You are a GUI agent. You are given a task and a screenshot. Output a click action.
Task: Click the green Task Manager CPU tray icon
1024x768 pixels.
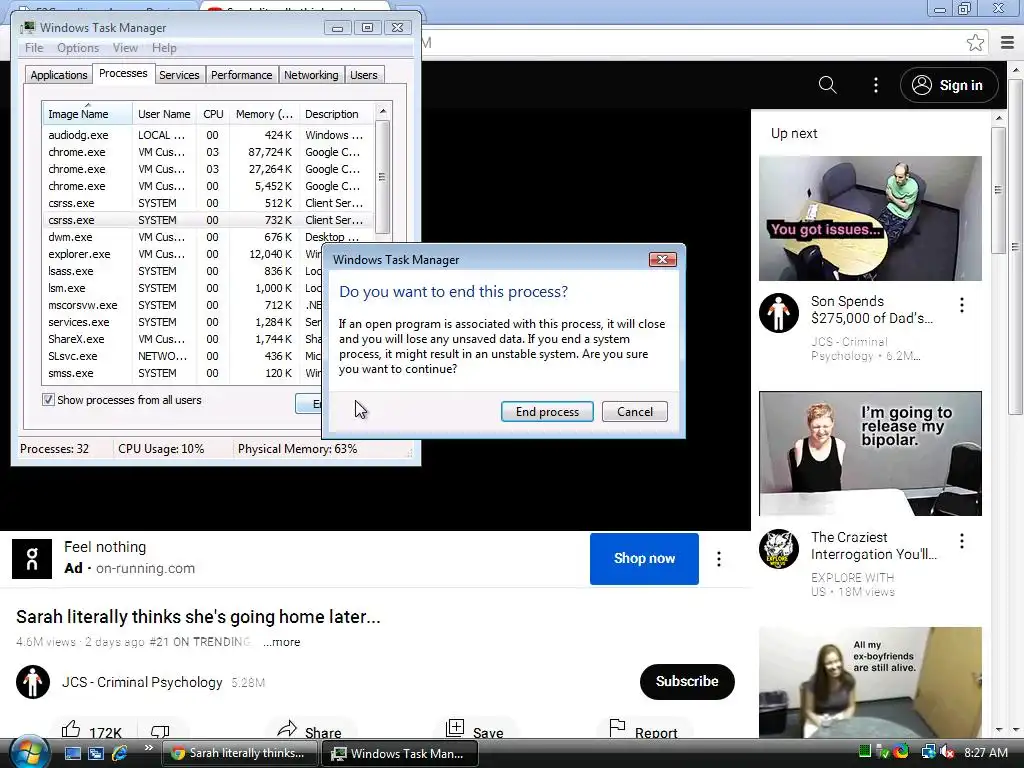pyautogui.click(x=865, y=752)
